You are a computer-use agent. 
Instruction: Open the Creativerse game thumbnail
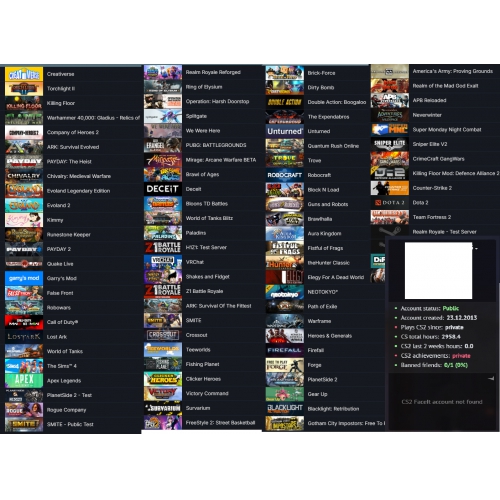pyautogui.click(x=24, y=74)
